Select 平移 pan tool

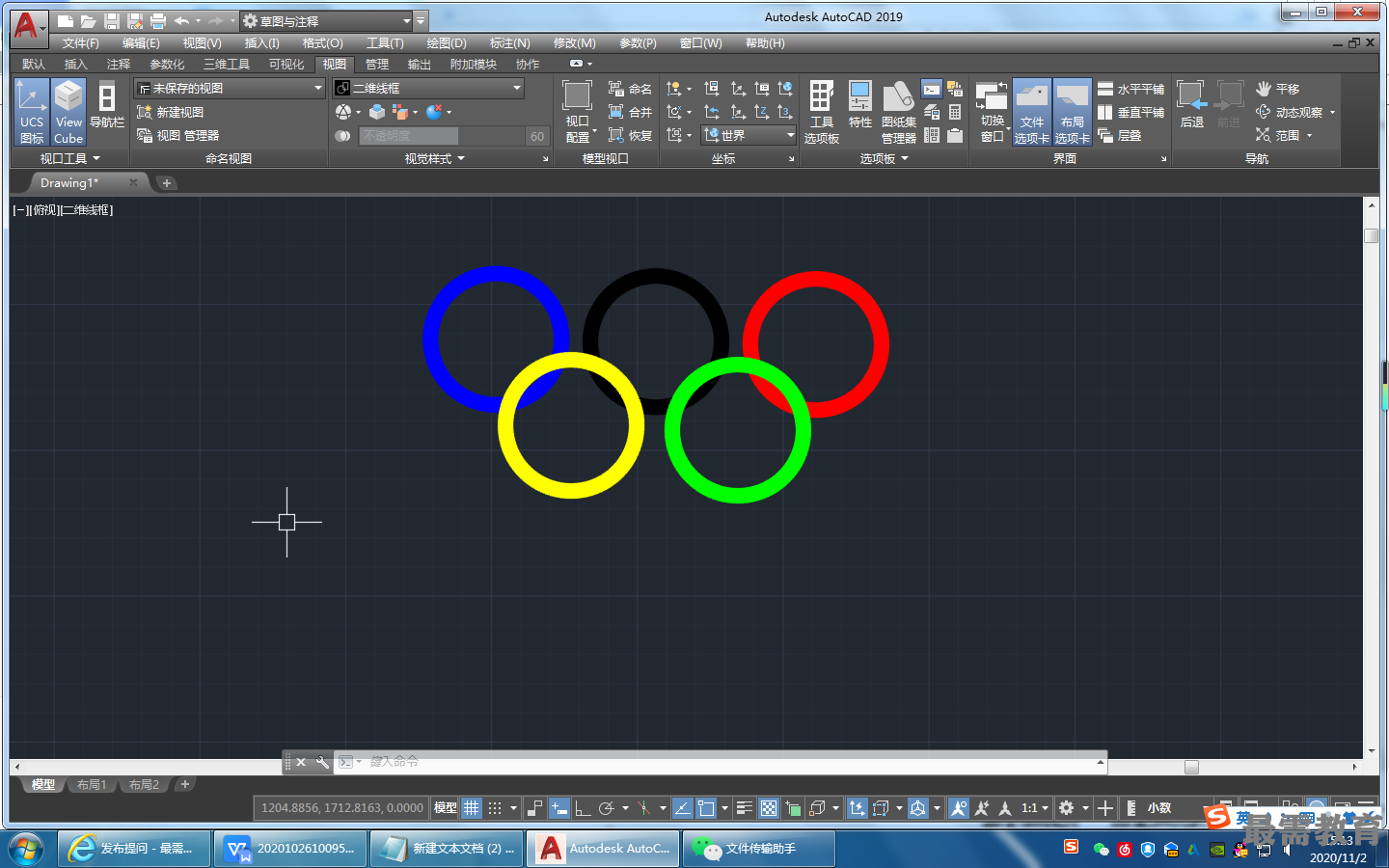[1278, 89]
